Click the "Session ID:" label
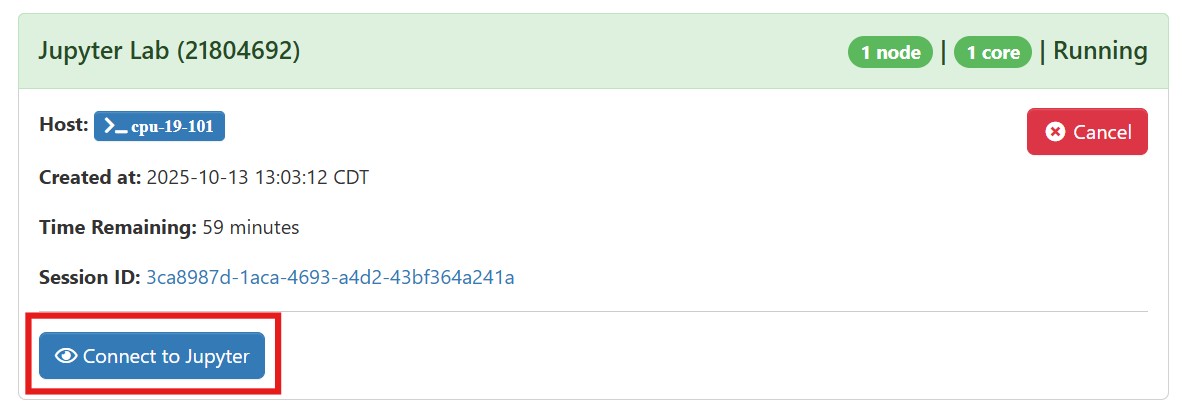Viewport: 1182px width, 412px height. tap(89, 277)
